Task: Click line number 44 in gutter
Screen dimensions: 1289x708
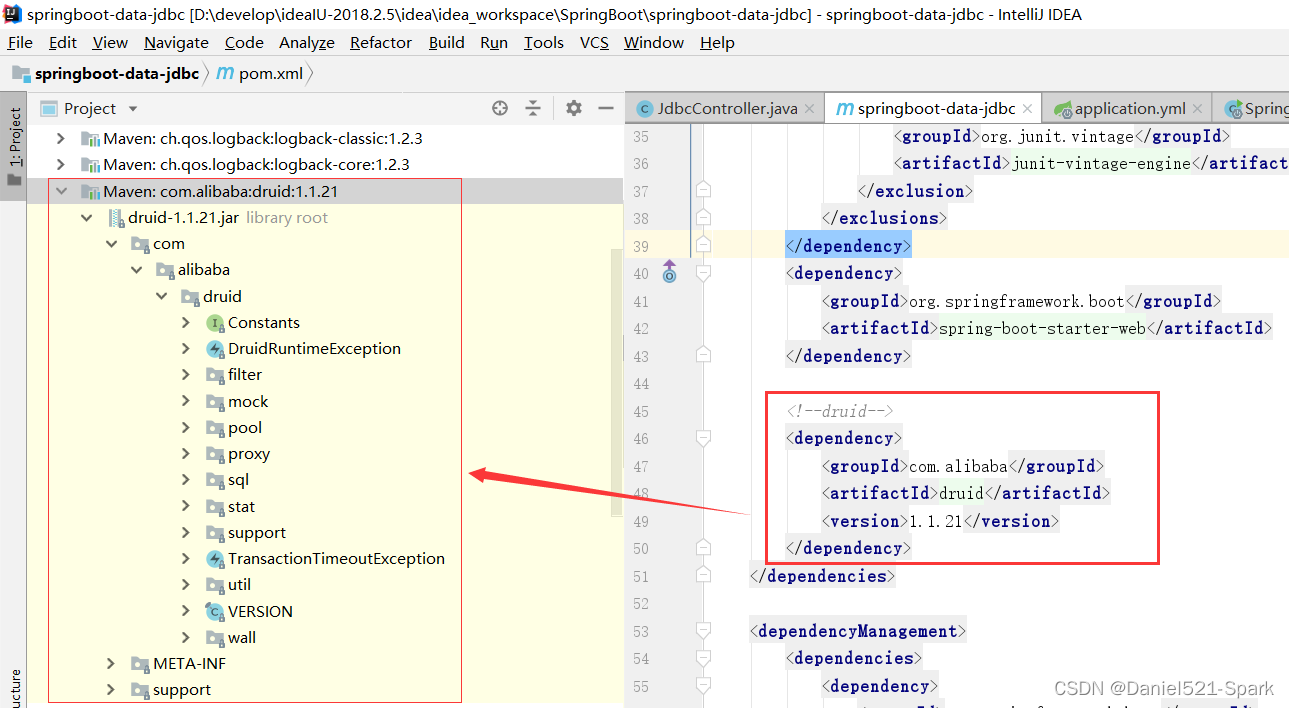Action: point(640,384)
